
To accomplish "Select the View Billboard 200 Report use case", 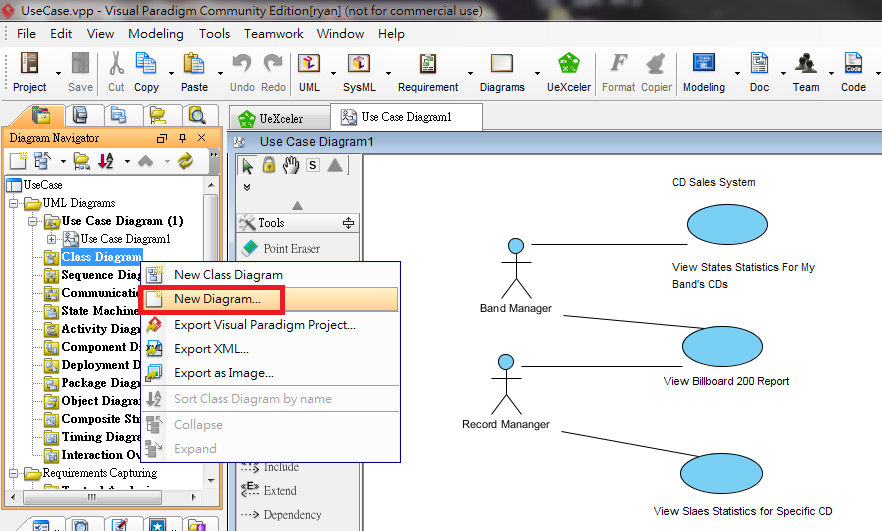I will (x=722, y=346).
